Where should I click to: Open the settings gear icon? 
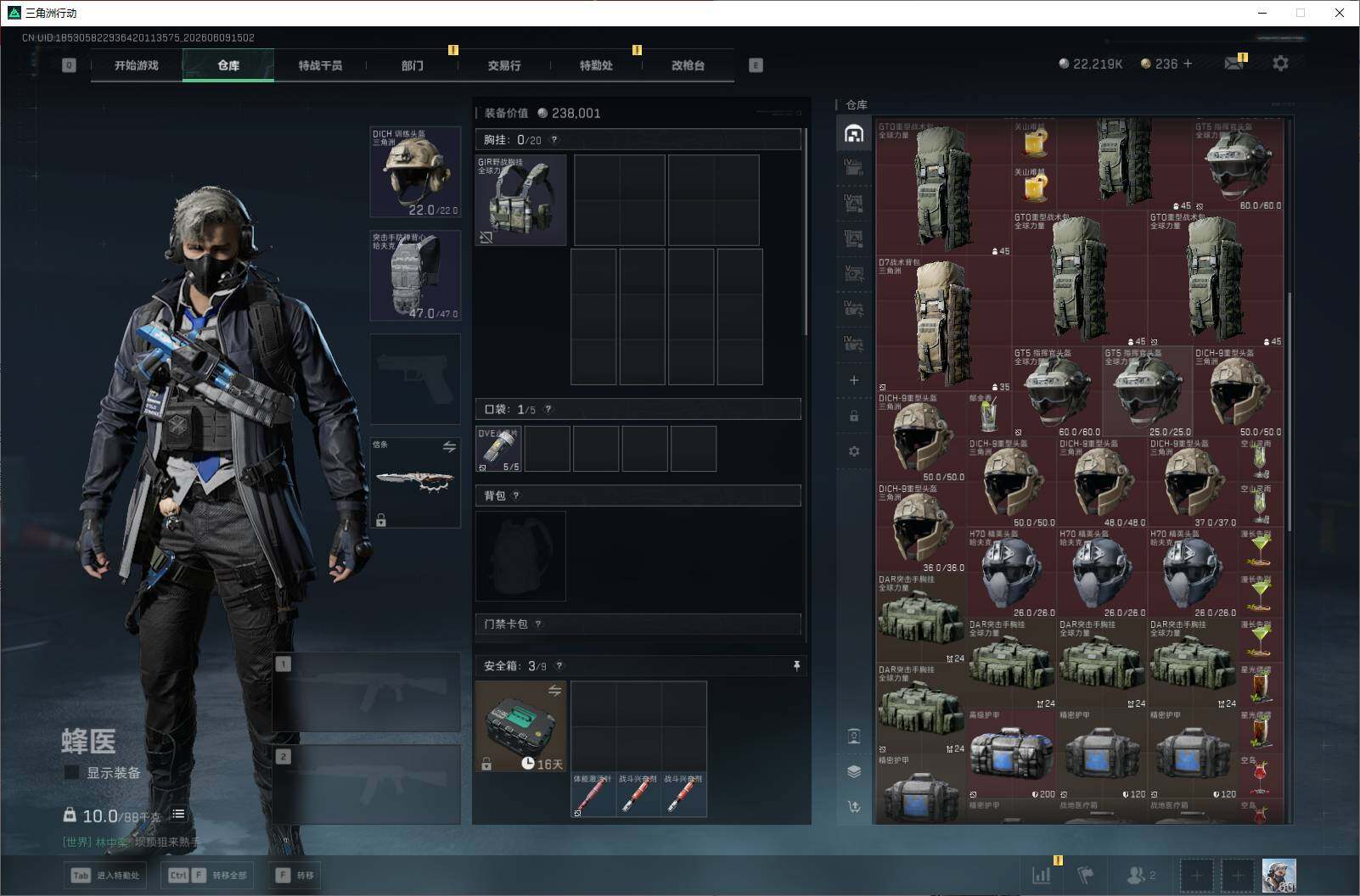[x=1280, y=64]
